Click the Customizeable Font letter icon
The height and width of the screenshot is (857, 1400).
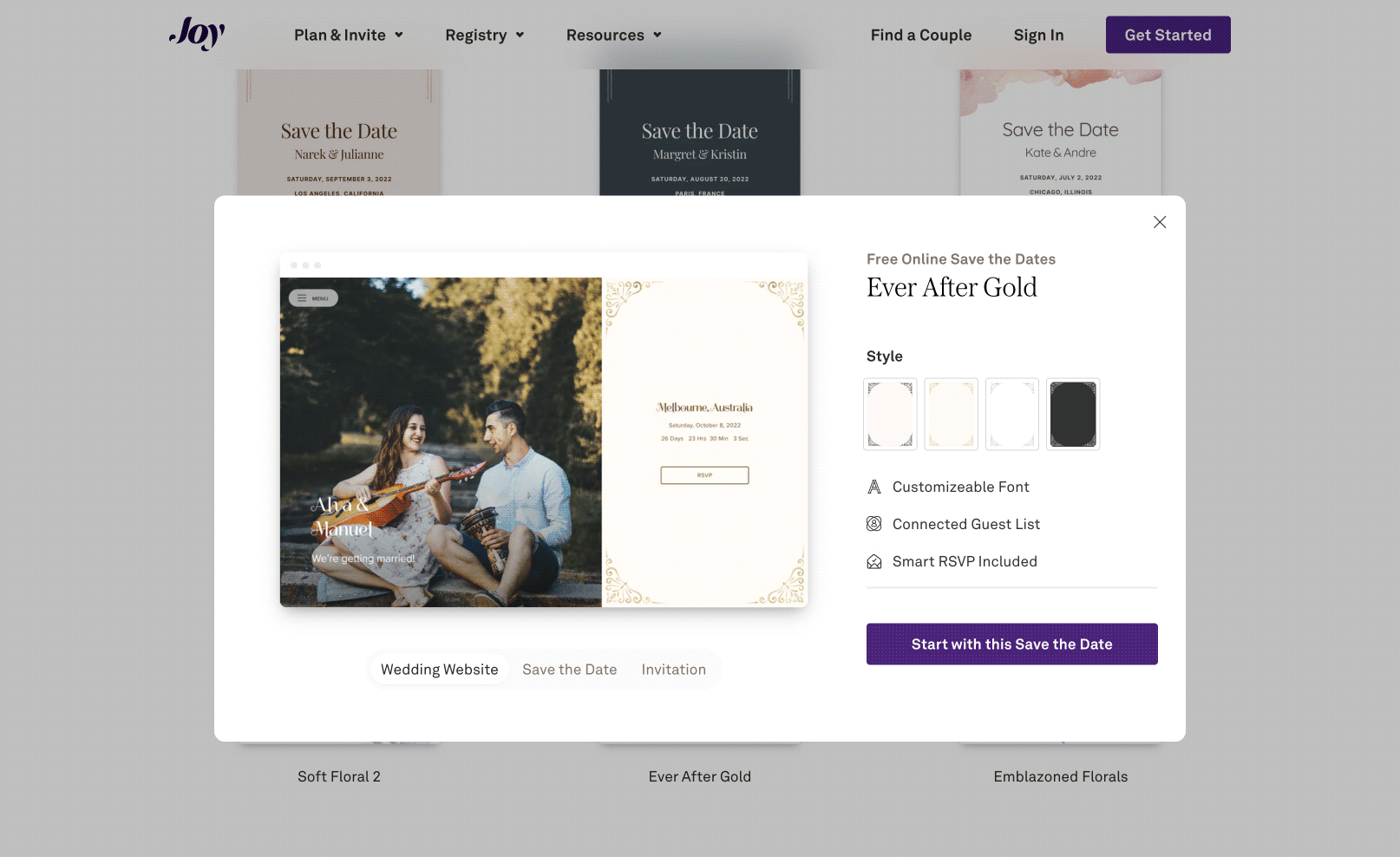click(874, 487)
